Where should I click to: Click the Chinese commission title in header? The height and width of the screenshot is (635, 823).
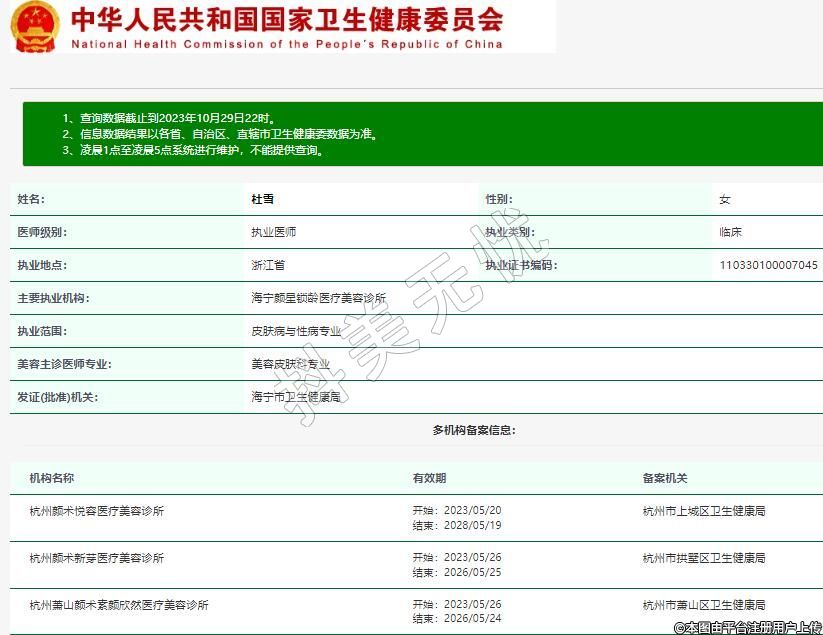[287, 19]
